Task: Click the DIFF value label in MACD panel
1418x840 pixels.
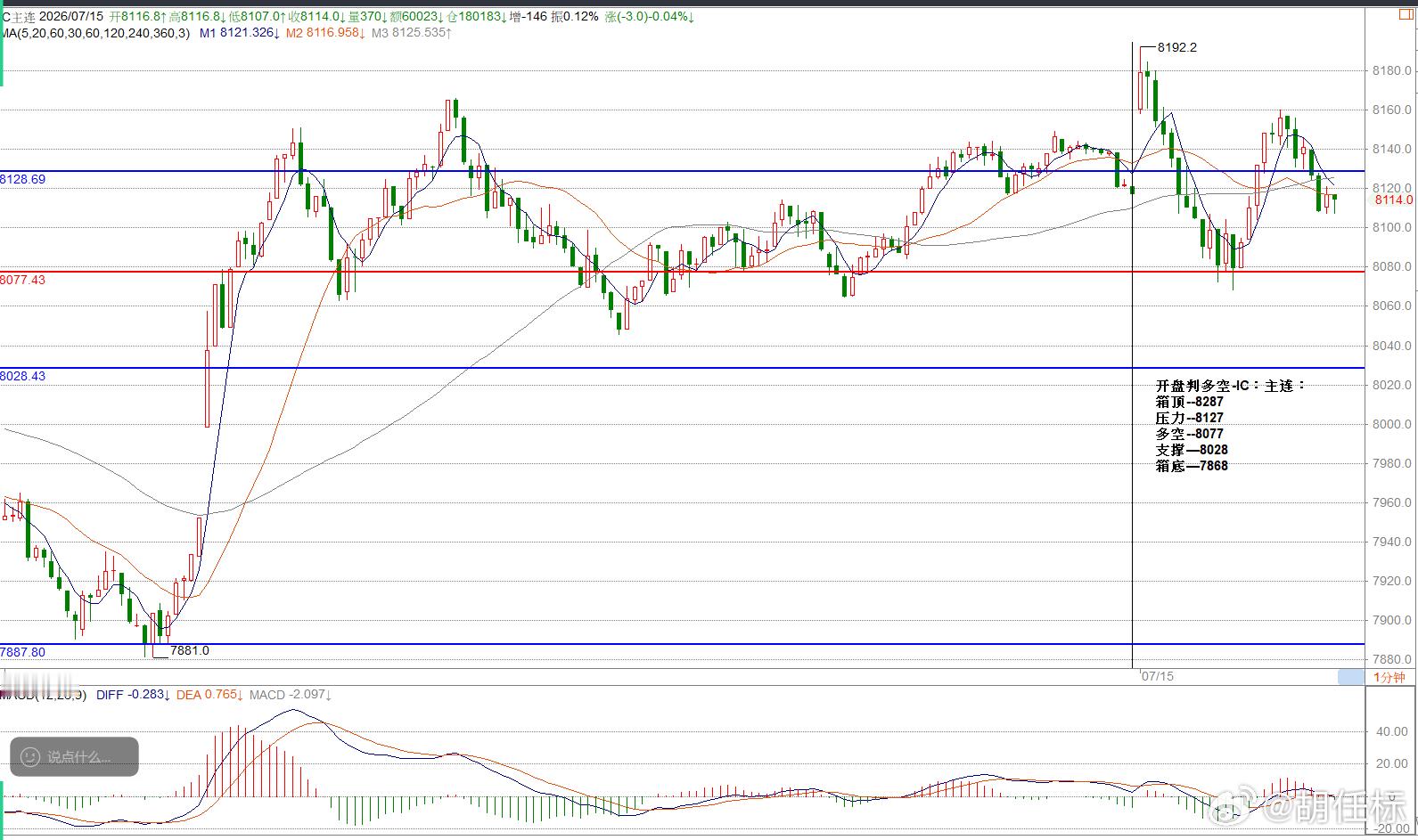Action: pos(132,695)
